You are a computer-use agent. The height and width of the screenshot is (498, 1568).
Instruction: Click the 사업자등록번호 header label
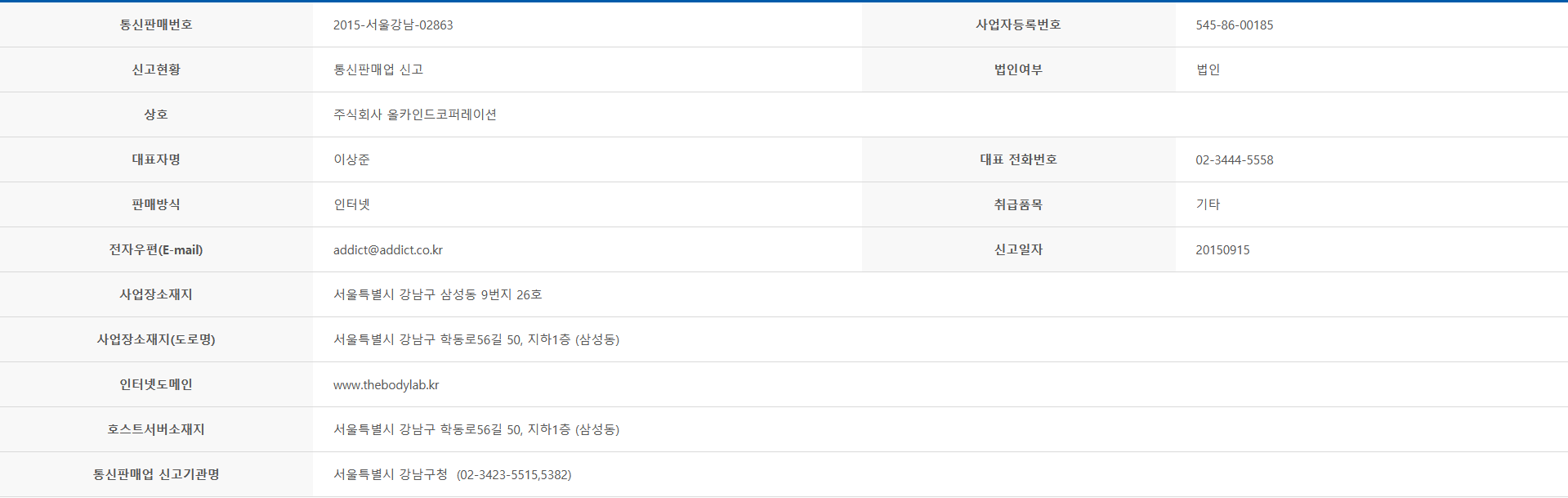[1018, 25]
